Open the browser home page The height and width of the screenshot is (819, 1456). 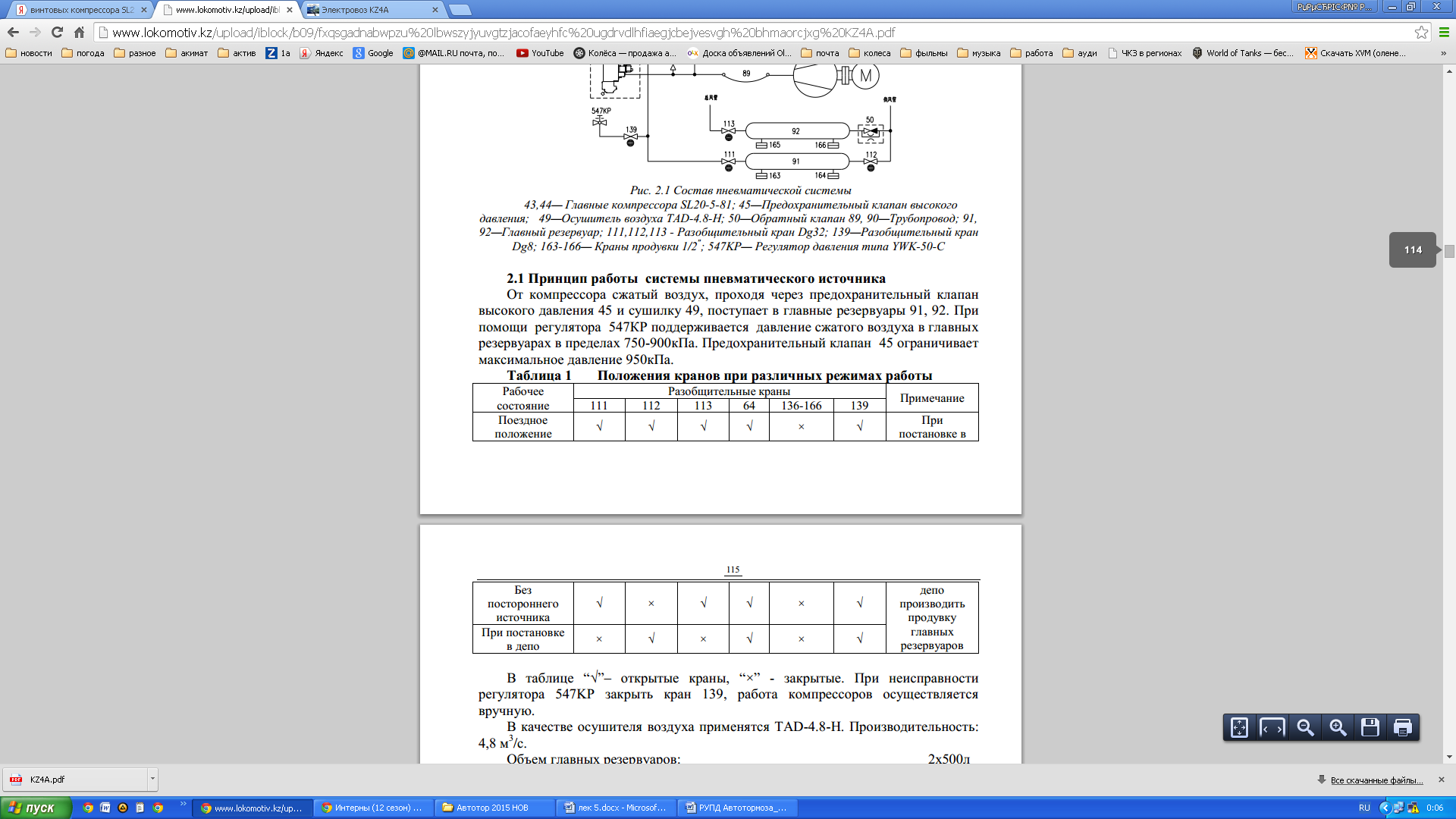click(x=79, y=32)
